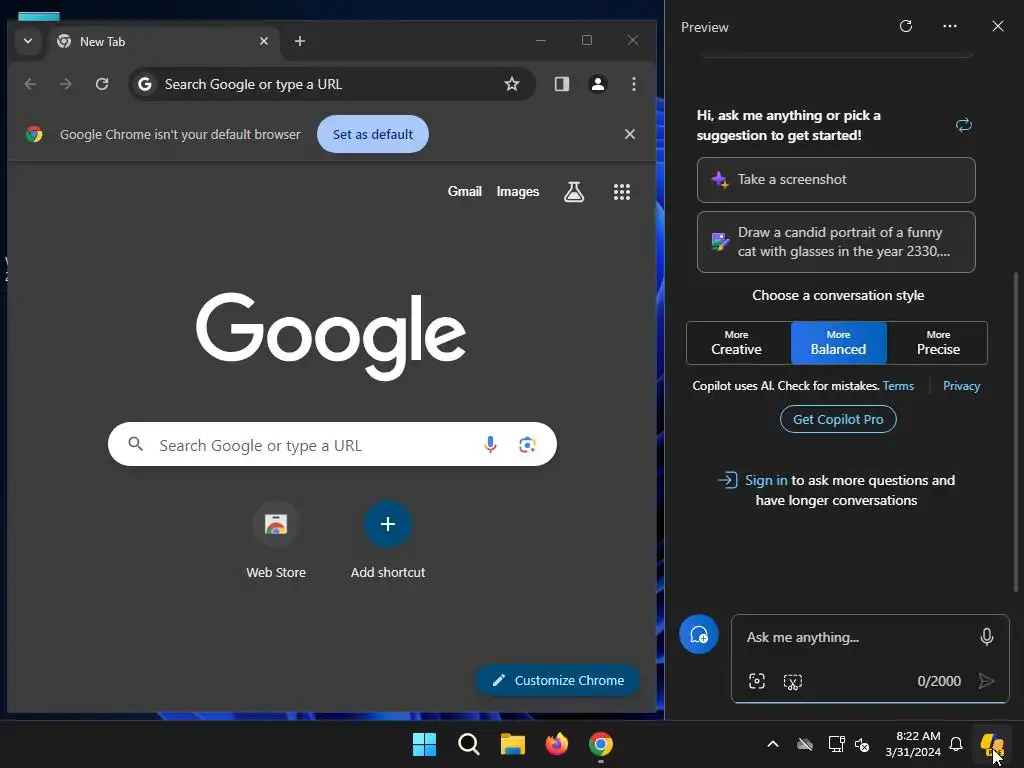1024x768 pixels.
Task: Open the Windows Start menu
Action: (424, 744)
